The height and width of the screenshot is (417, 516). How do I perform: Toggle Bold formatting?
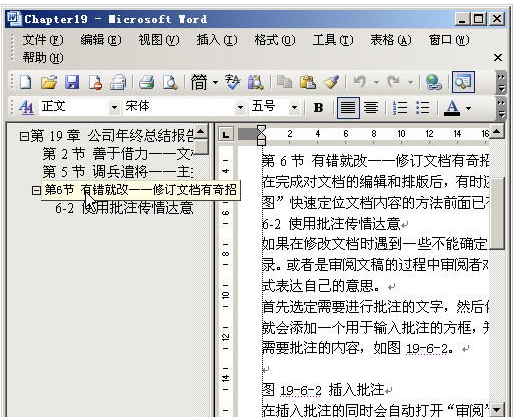(x=318, y=107)
